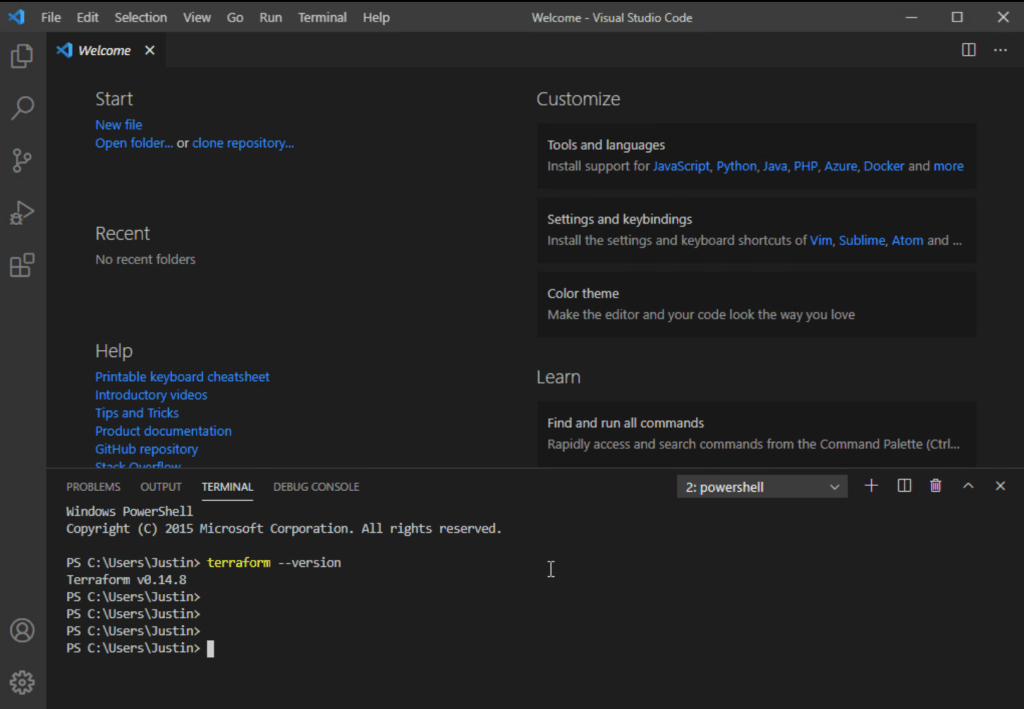Click the Accounts icon in activity bar

click(22, 631)
